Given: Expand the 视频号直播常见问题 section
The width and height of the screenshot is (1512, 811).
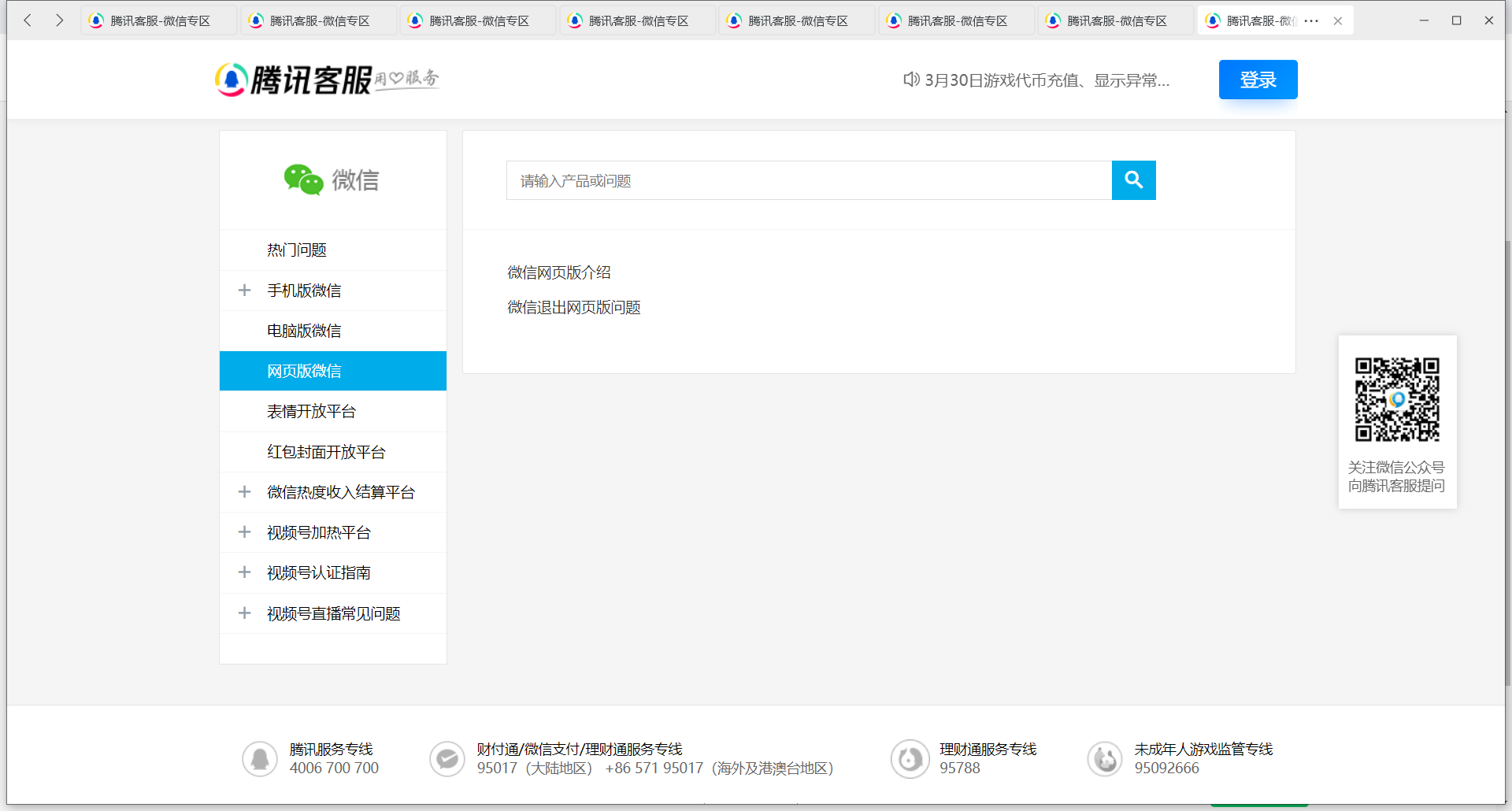Looking at the screenshot, I should 245,613.
